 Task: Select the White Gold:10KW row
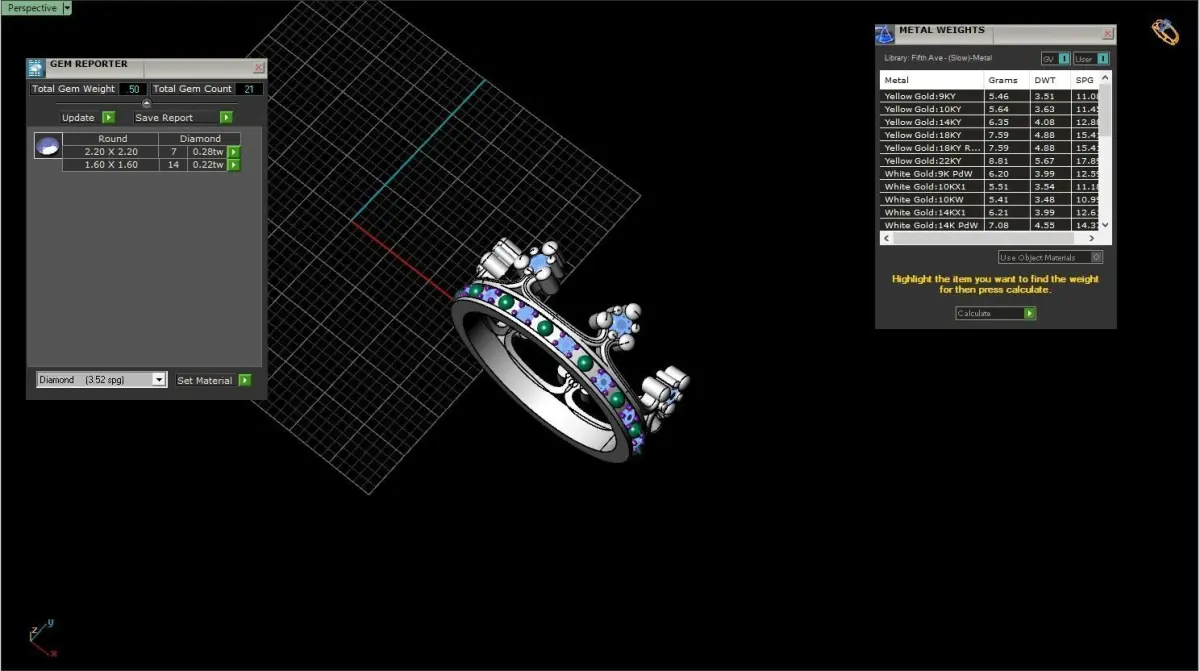pyautogui.click(x=989, y=200)
